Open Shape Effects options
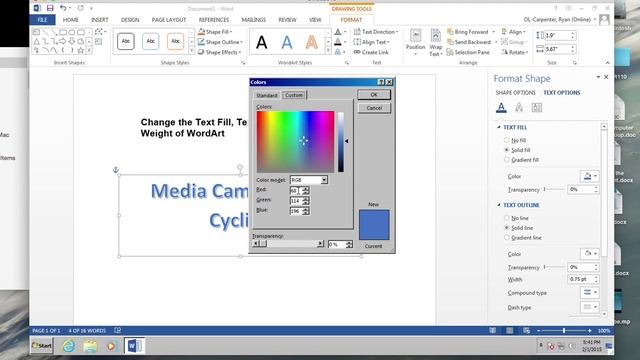The width and height of the screenshot is (640, 360). tap(220, 52)
